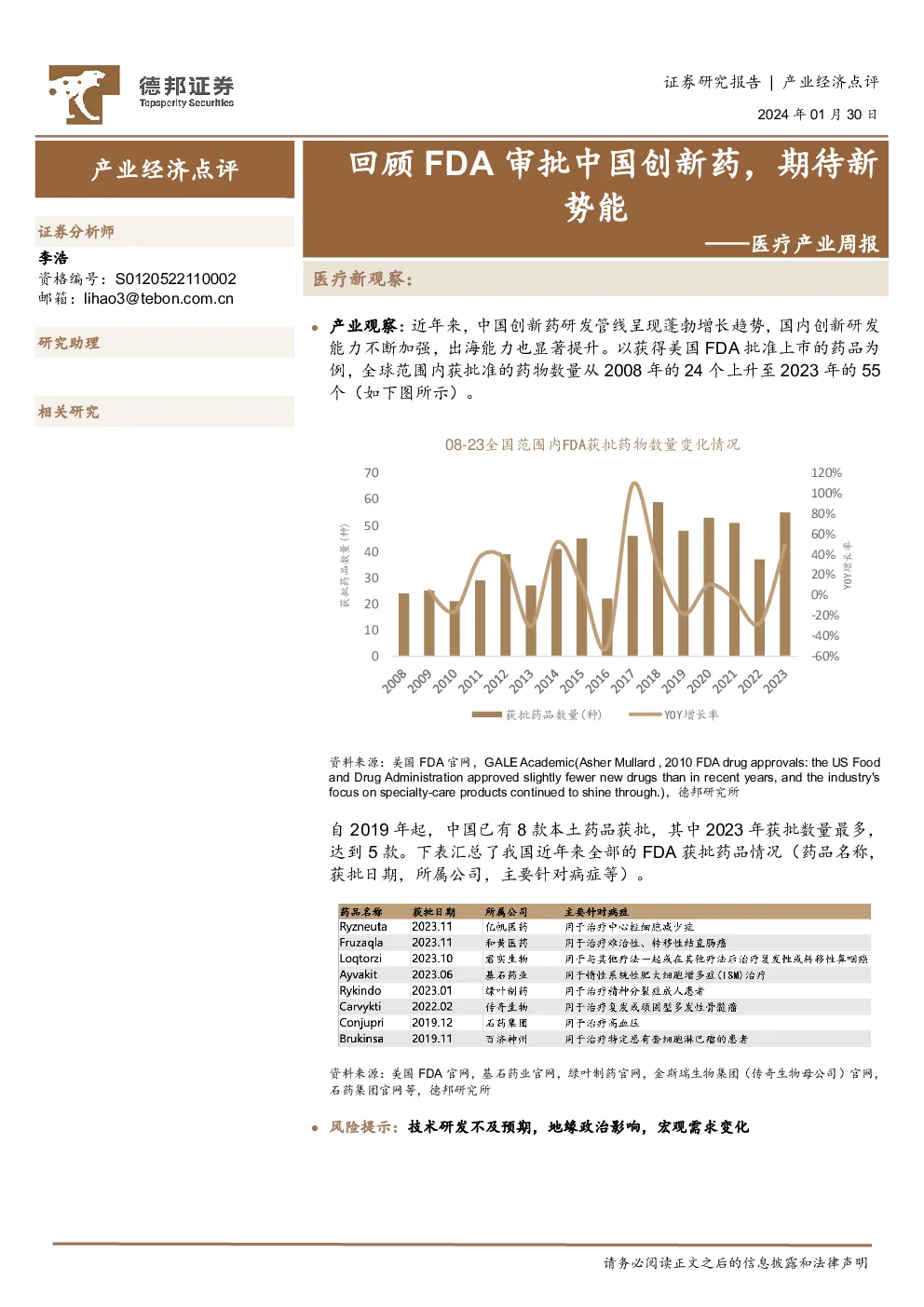Click the approval date 2019.12 cell
The image size is (924, 1307).
pos(432,1023)
